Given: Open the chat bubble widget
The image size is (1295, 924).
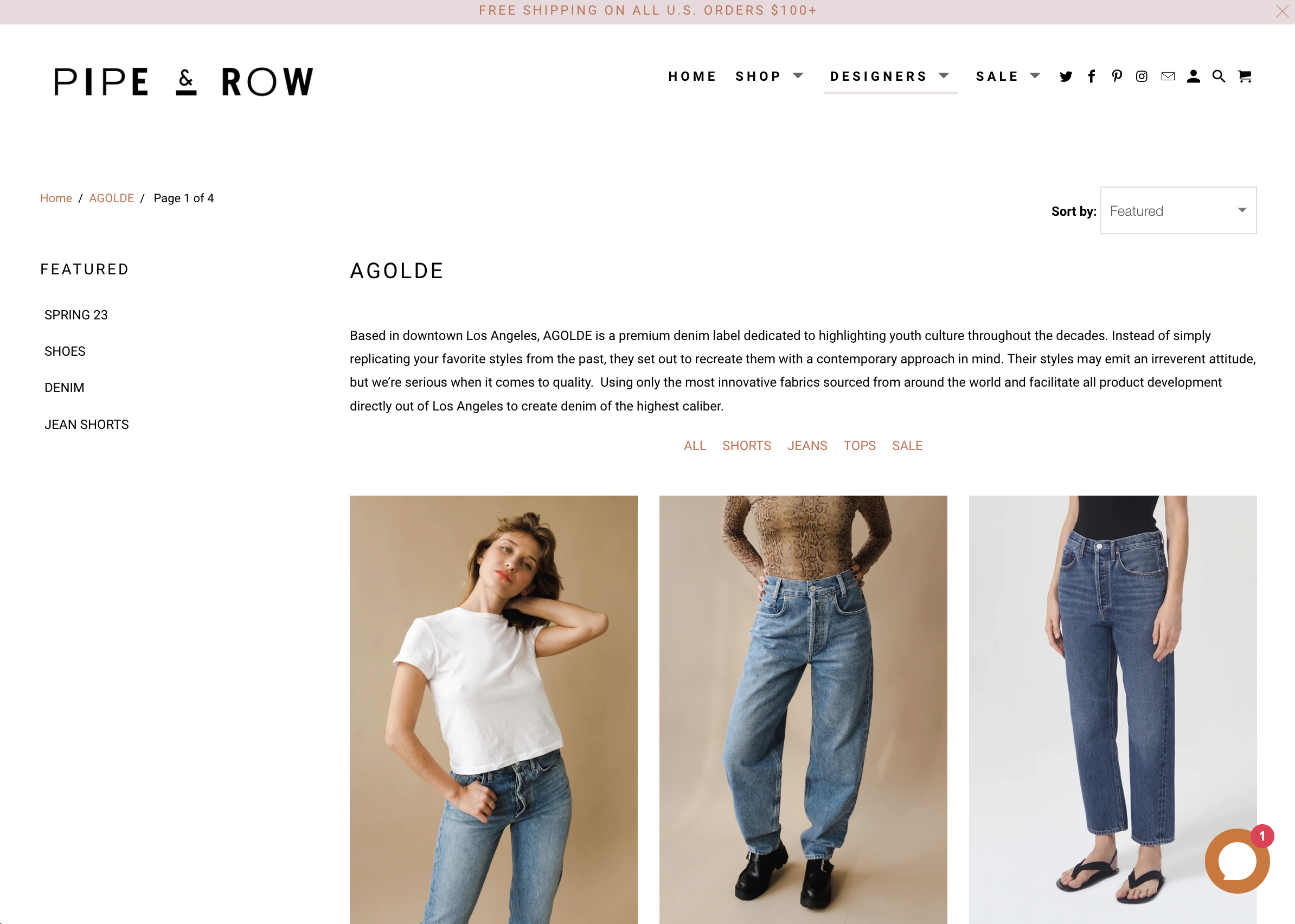Looking at the screenshot, I should (x=1237, y=861).
